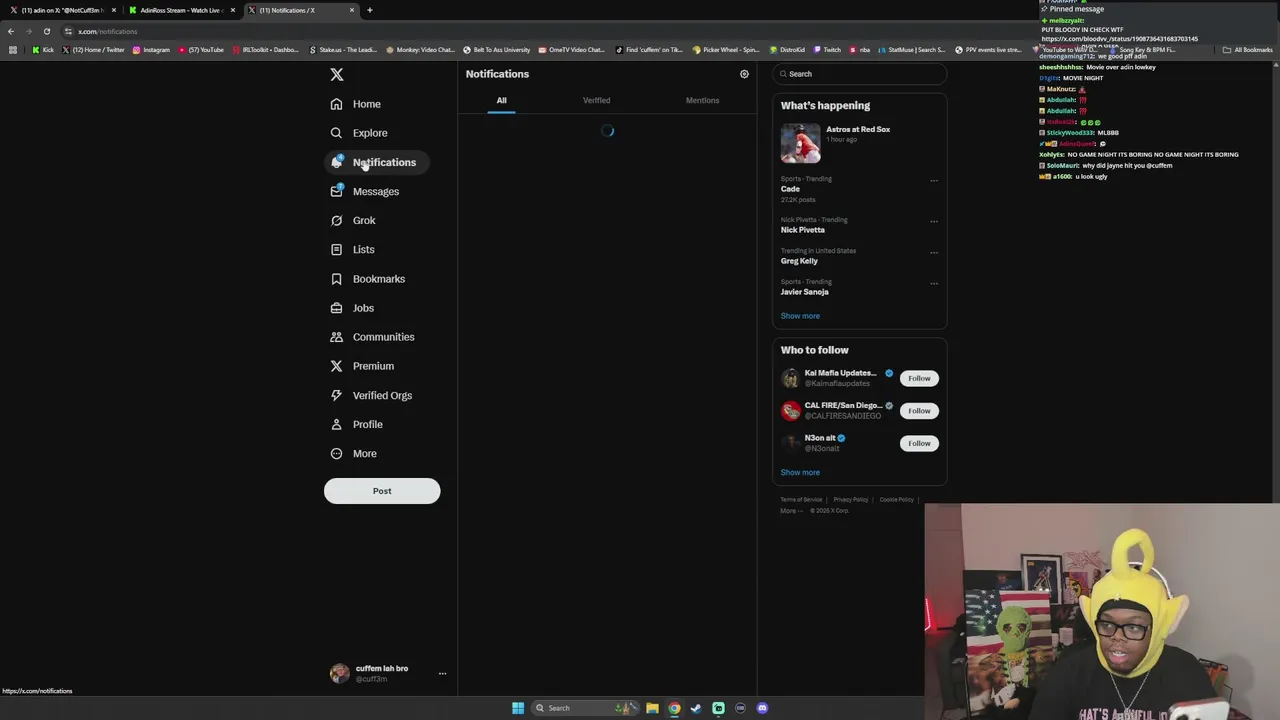Open the Kick bookmark
The height and width of the screenshot is (720, 1280).
click(x=43, y=49)
